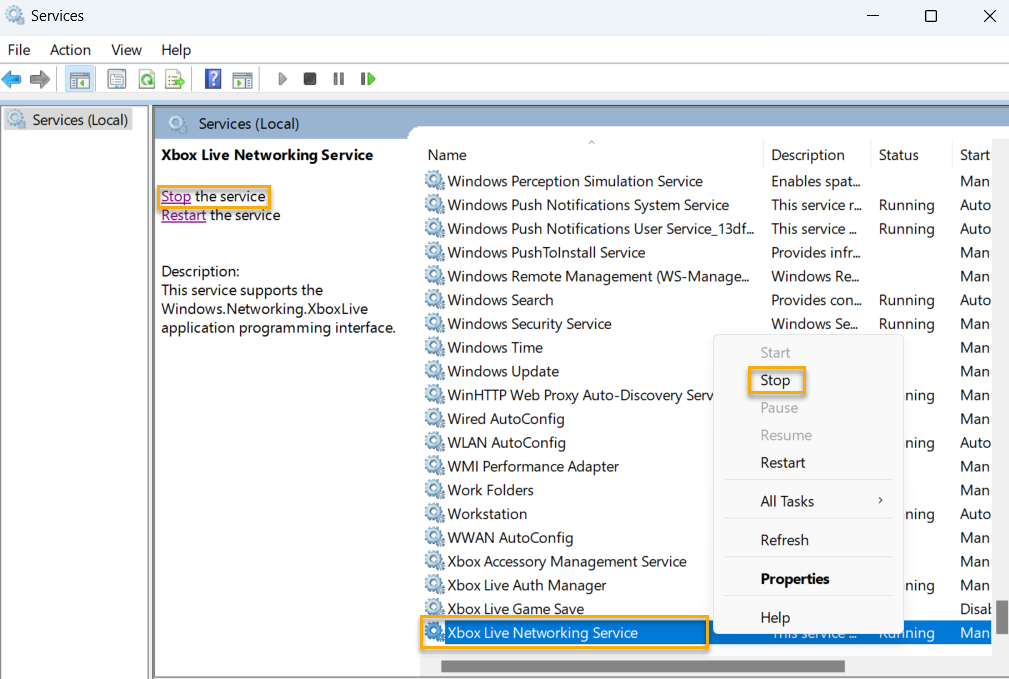Sort by the Name column header
Screen dimensions: 1009x679
coord(446,155)
